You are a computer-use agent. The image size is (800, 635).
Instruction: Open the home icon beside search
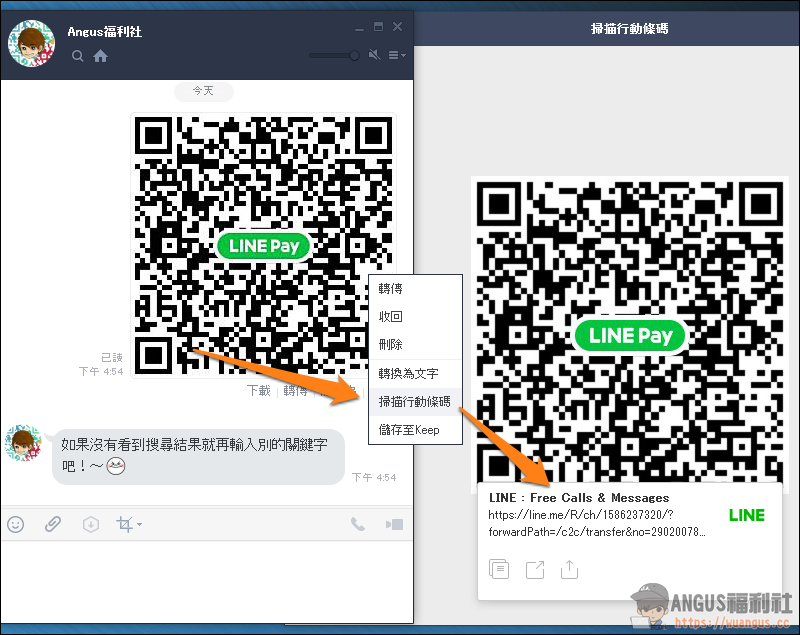click(100, 57)
